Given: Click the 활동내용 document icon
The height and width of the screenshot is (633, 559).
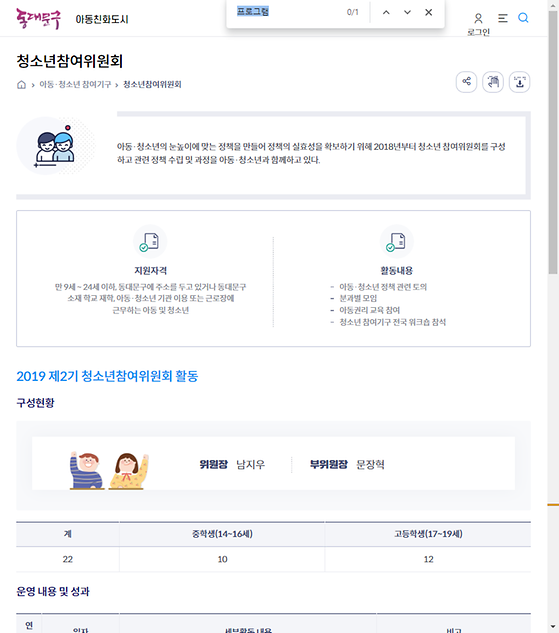Looking at the screenshot, I should (397, 241).
